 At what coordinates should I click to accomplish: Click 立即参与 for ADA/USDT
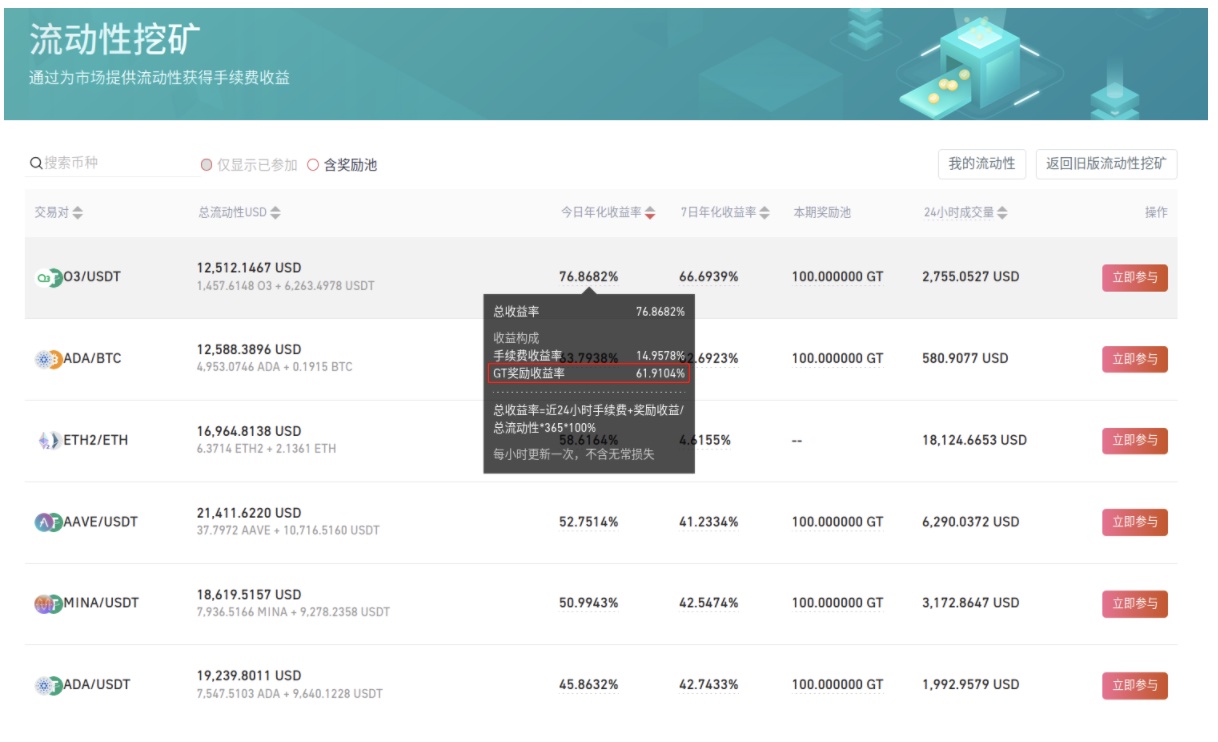pyautogui.click(x=1135, y=685)
